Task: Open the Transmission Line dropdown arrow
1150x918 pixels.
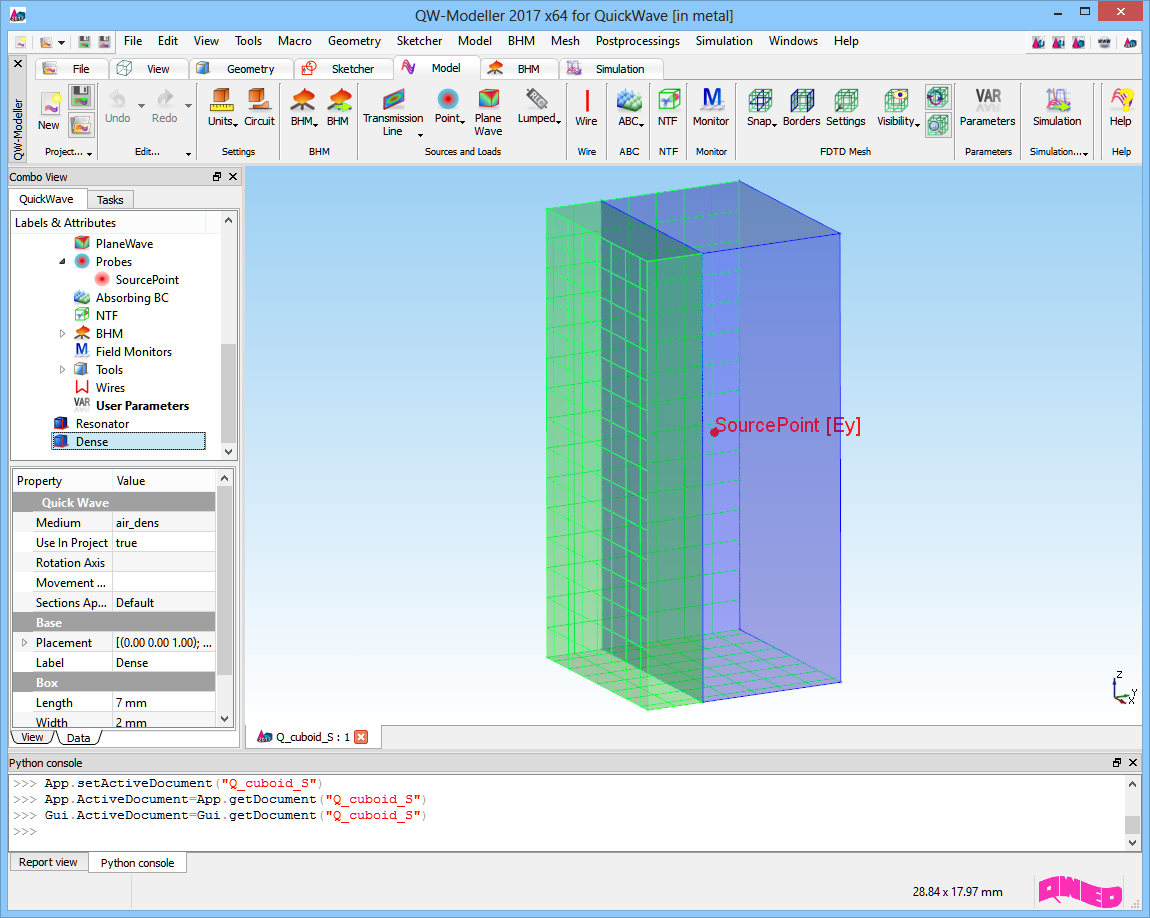Action: coord(420,135)
